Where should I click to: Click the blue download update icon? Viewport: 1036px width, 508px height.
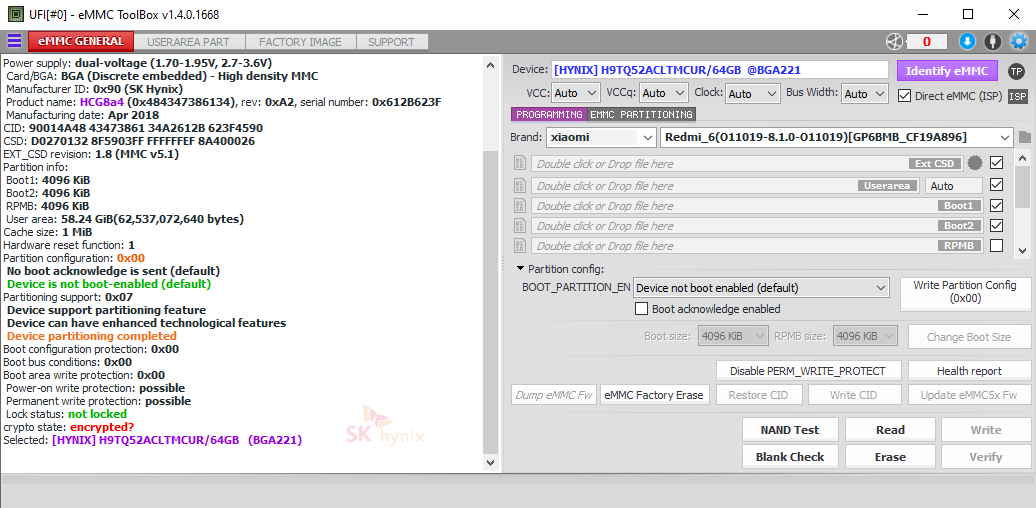967,42
